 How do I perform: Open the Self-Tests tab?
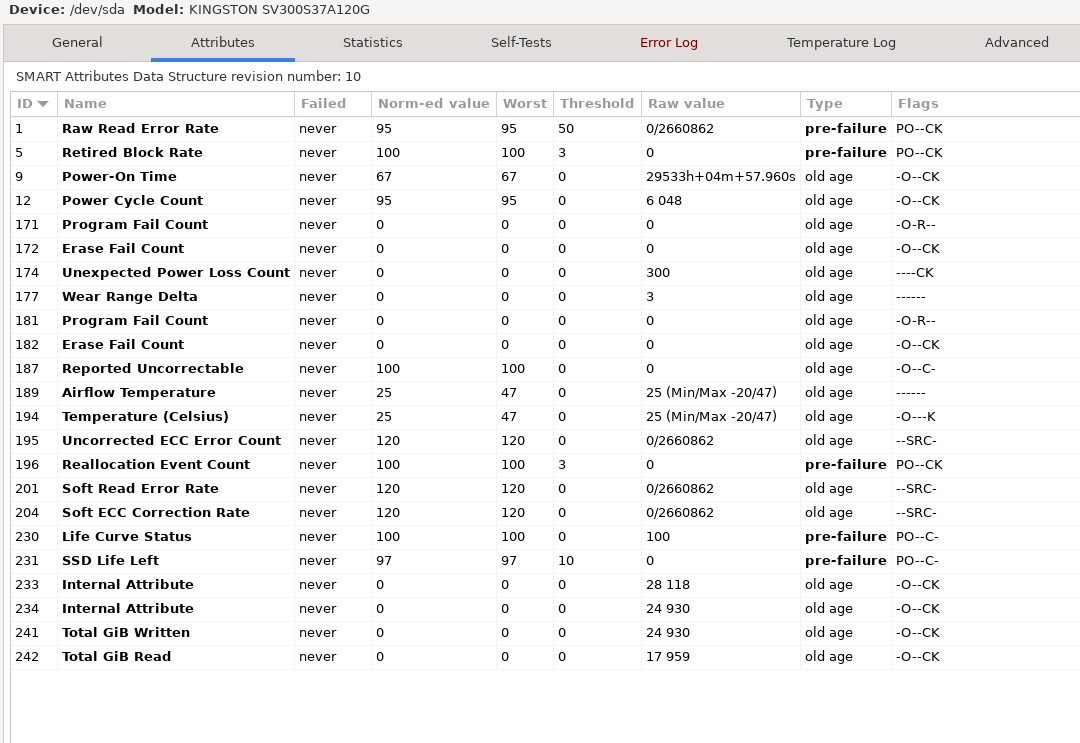(x=521, y=43)
